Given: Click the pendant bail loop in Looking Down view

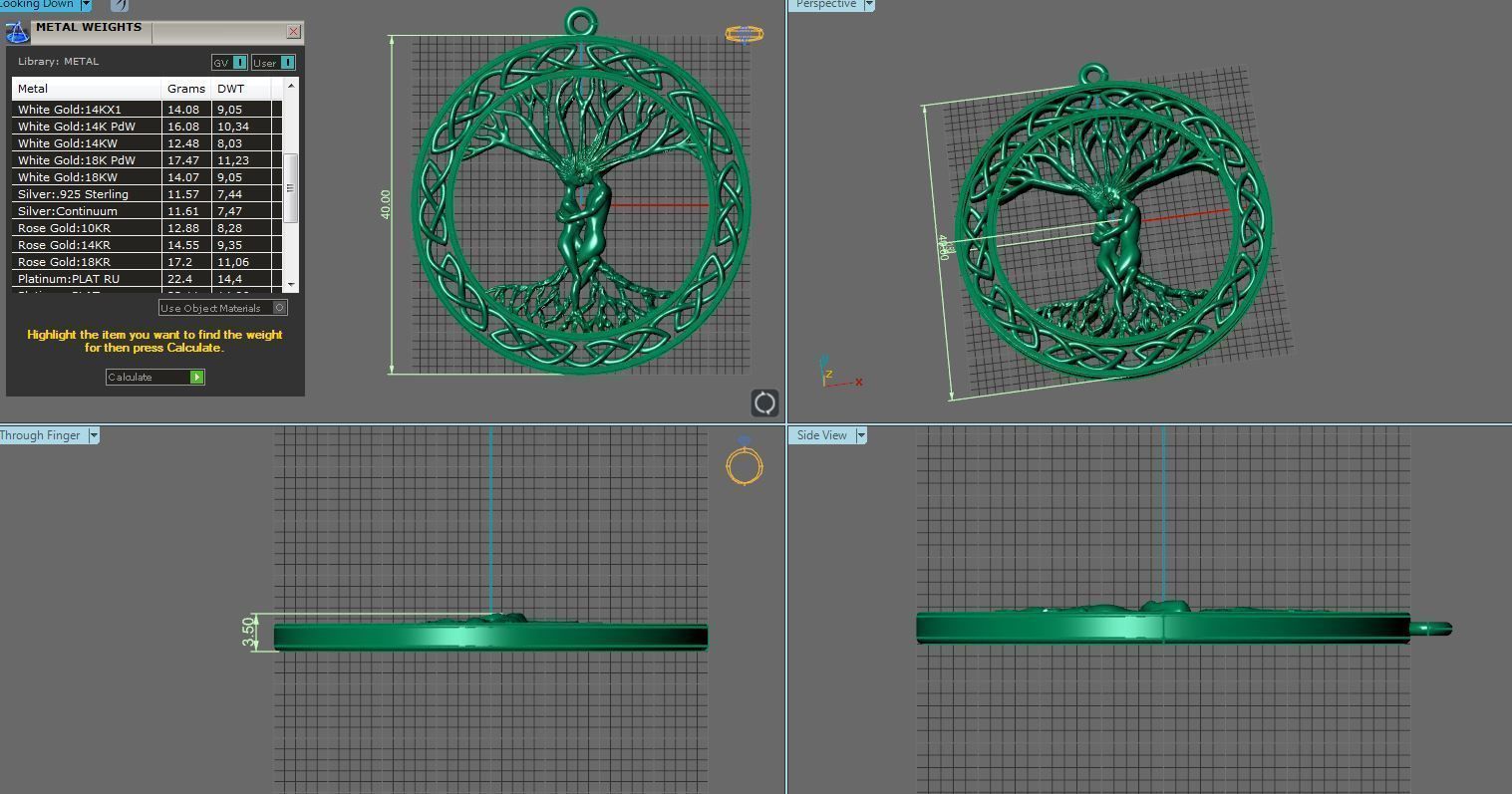Looking at the screenshot, I should coord(581,22).
